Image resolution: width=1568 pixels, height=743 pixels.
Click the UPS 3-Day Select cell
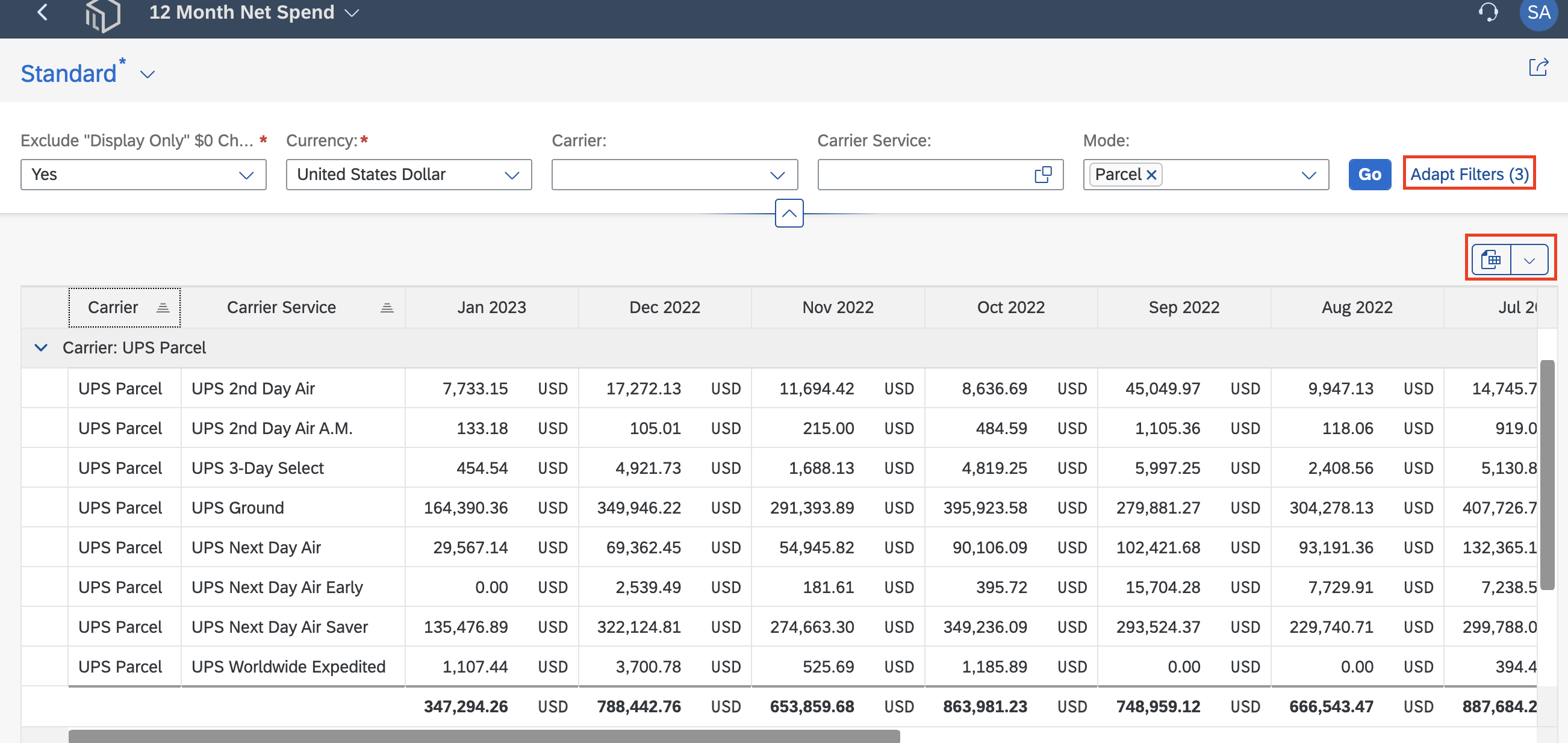tap(293, 468)
